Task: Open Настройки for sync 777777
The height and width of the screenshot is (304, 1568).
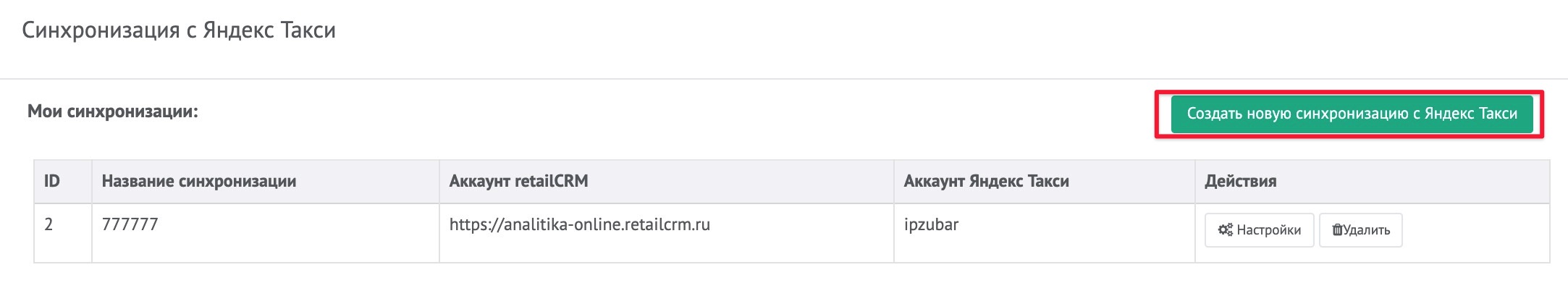Action: point(1259,230)
